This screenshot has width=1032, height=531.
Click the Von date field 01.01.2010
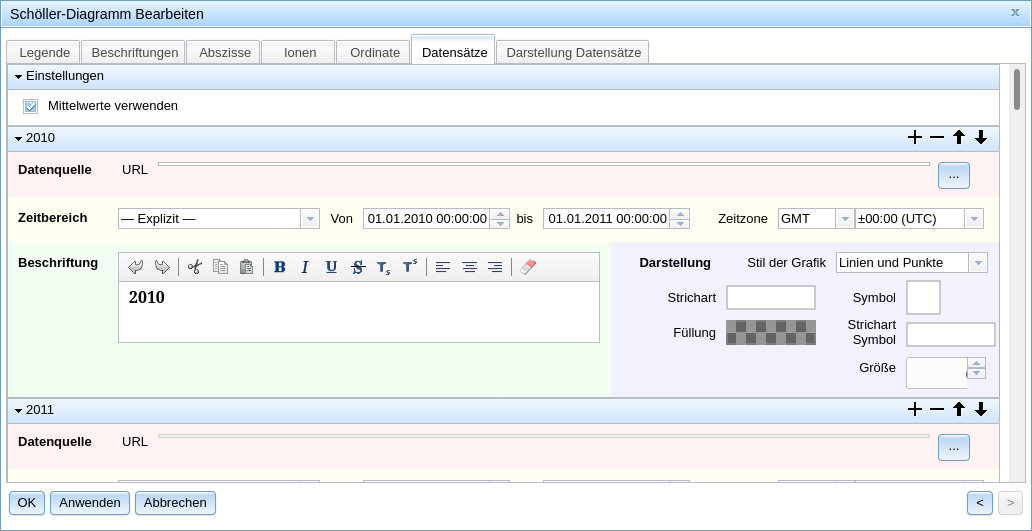[428, 218]
